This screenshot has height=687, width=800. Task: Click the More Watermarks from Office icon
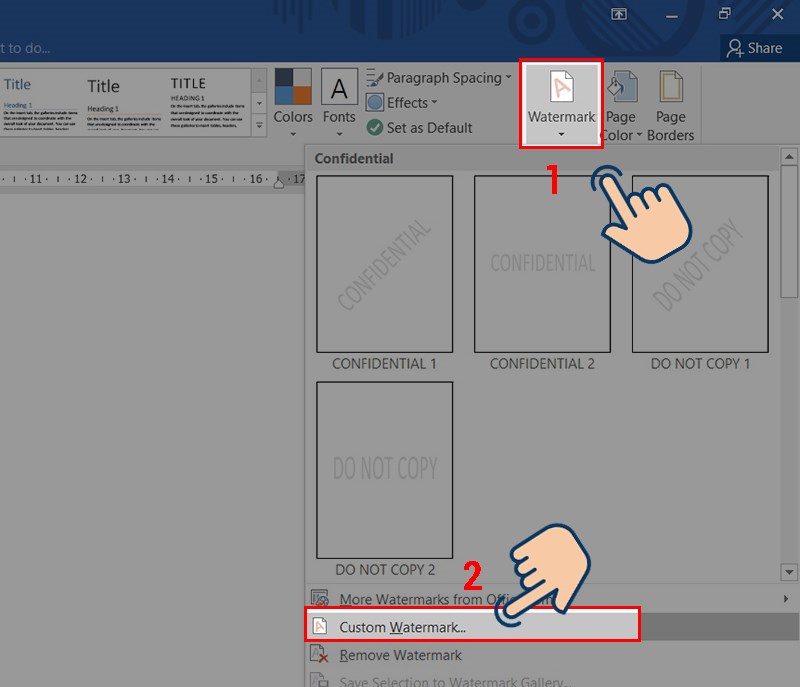320,598
